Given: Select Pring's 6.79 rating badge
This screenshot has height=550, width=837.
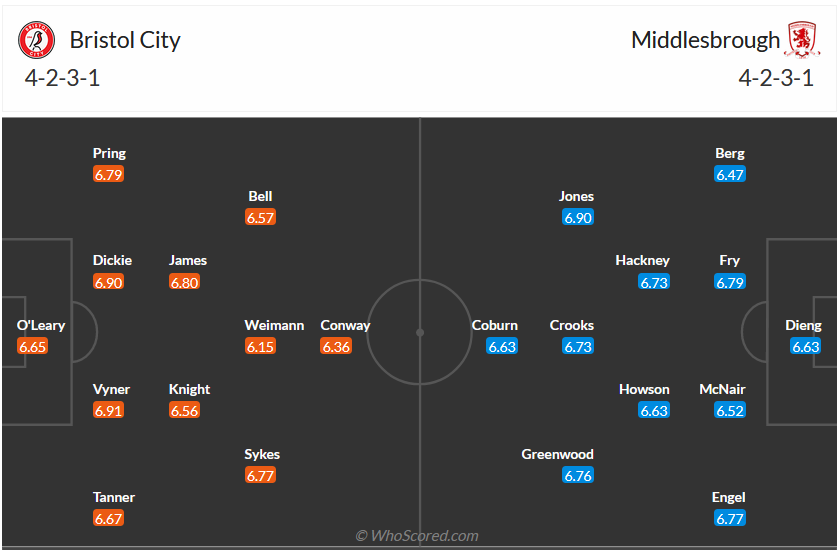Looking at the screenshot, I should (109, 174).
